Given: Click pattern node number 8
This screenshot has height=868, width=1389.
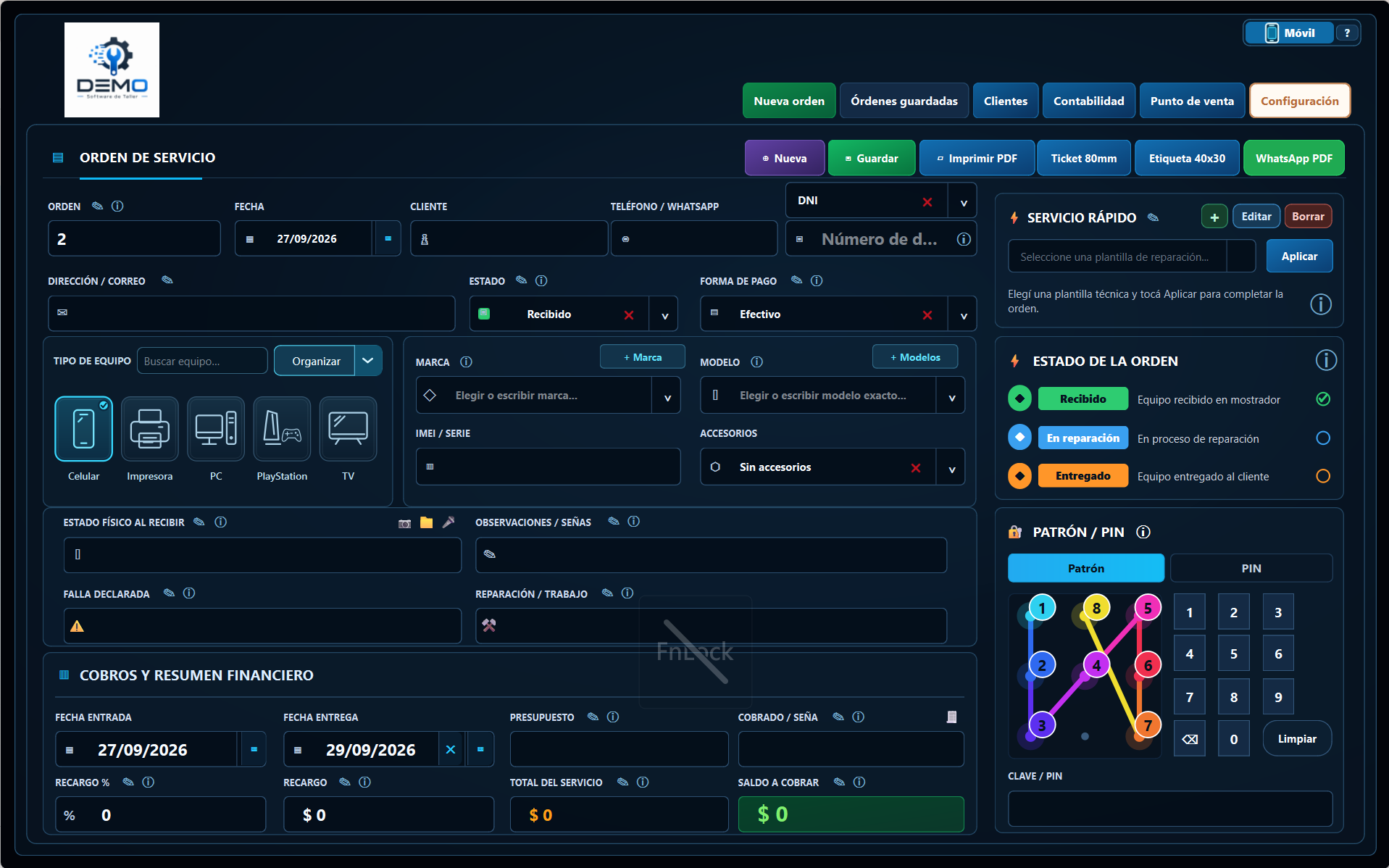Looking at the screenshot, I should point(1096,608).
